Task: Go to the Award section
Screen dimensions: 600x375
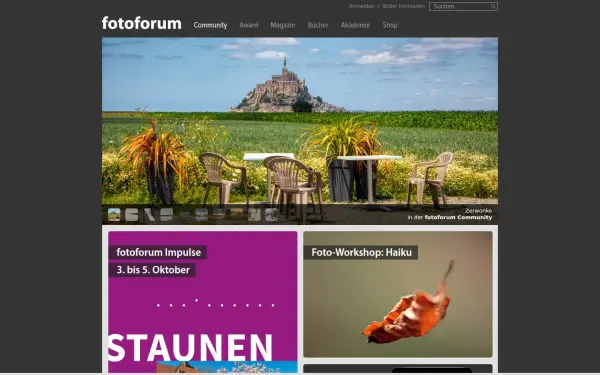Action: click(x=249, y=25)
